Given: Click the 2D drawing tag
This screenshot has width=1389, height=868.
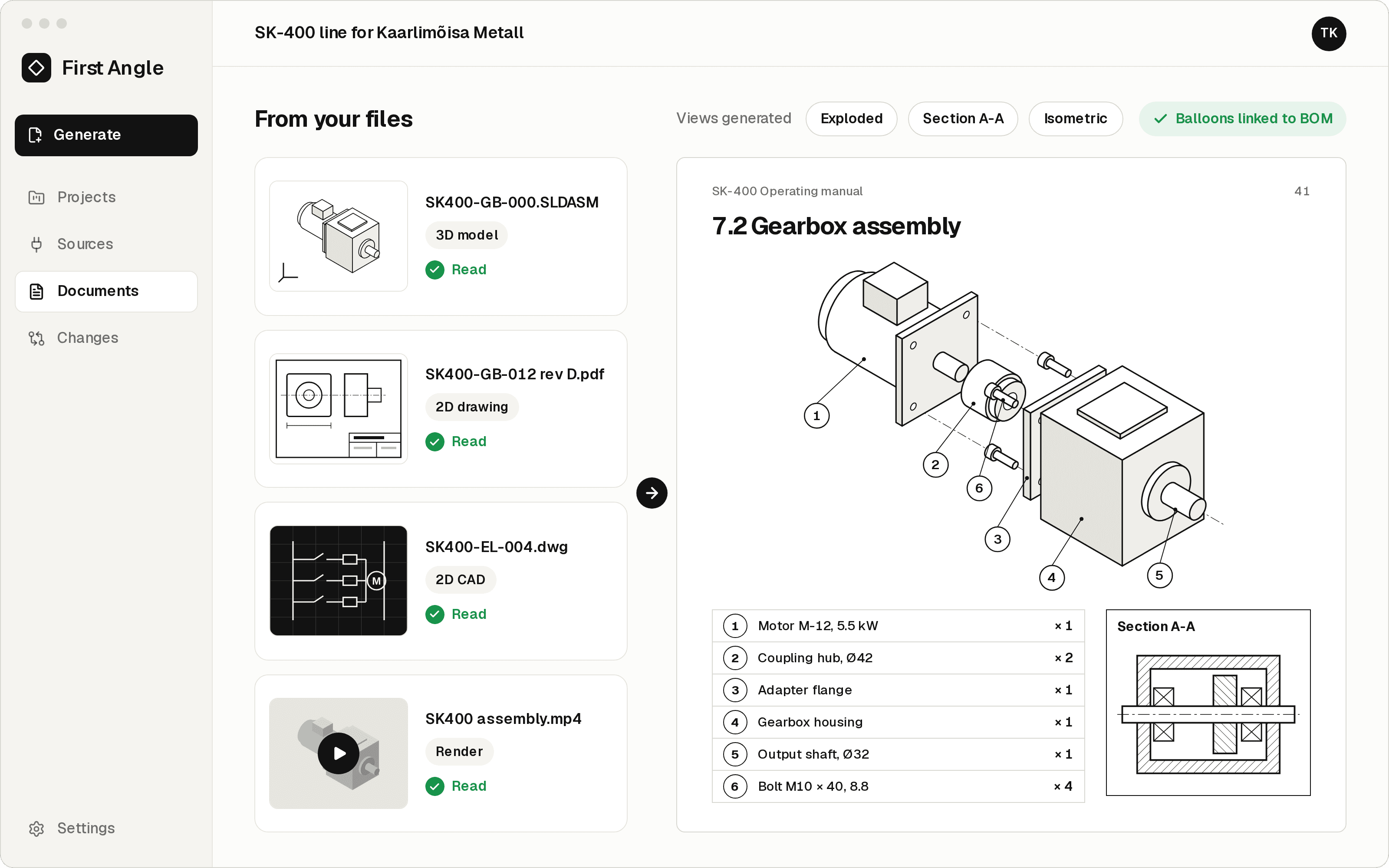Looking at the screenshot, I should click(472, 407).
